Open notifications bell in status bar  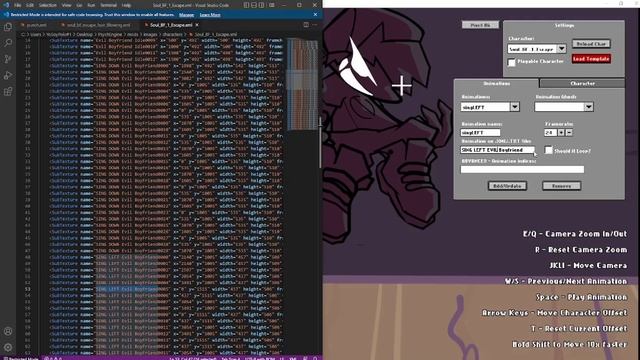tap(316, 358)
